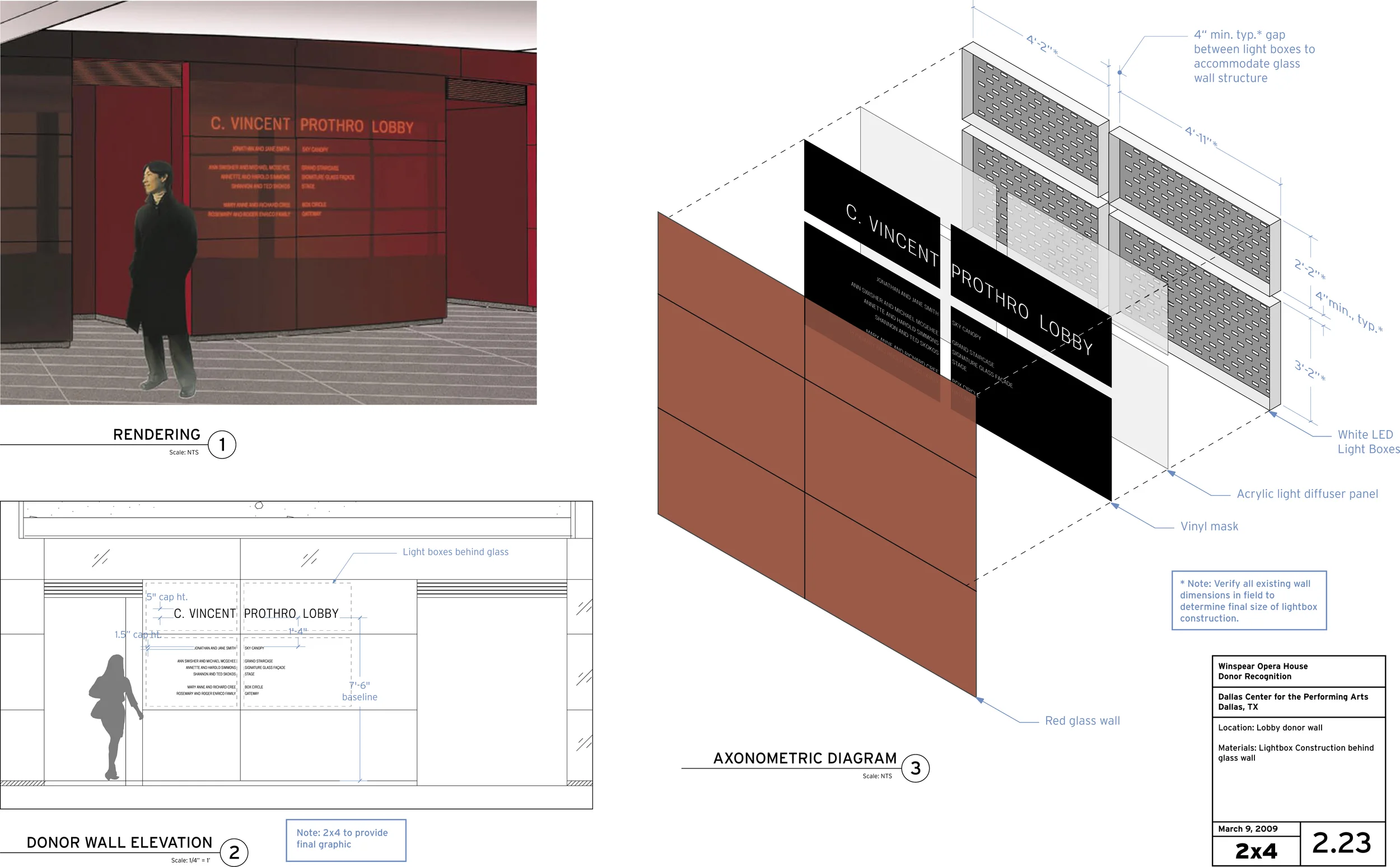Click the circled number 1 marker
The height and width of the screenshot is (867, 1400).
pos(222,445)
